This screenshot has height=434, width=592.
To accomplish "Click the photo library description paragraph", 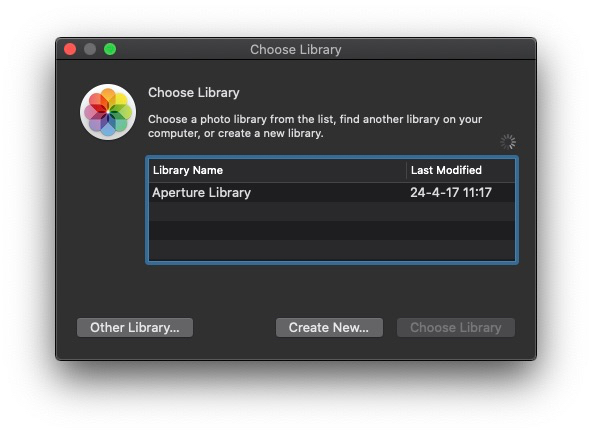I will click(315, 126).
